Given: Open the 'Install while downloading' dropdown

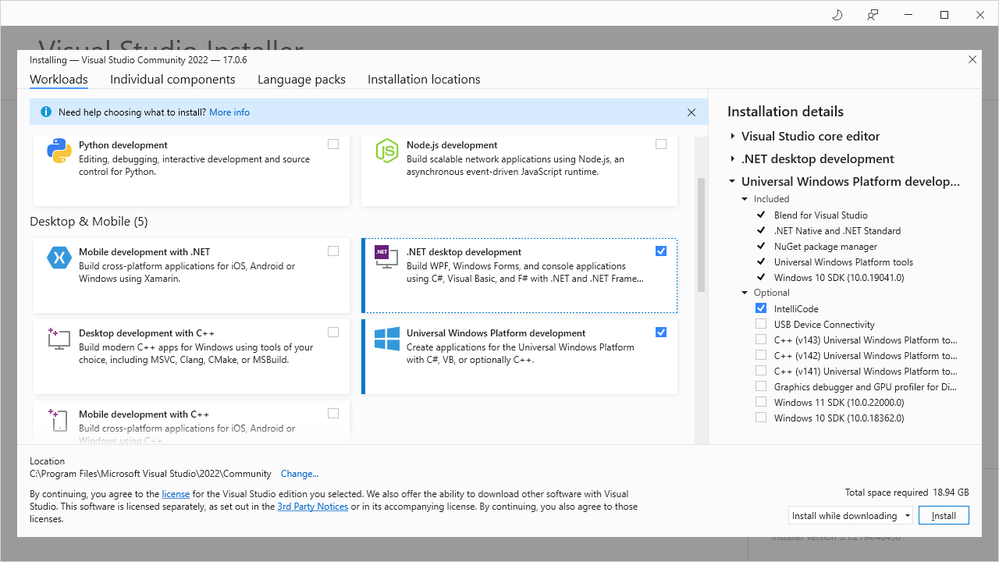Looking at the screenshot, I should point(851,515).
